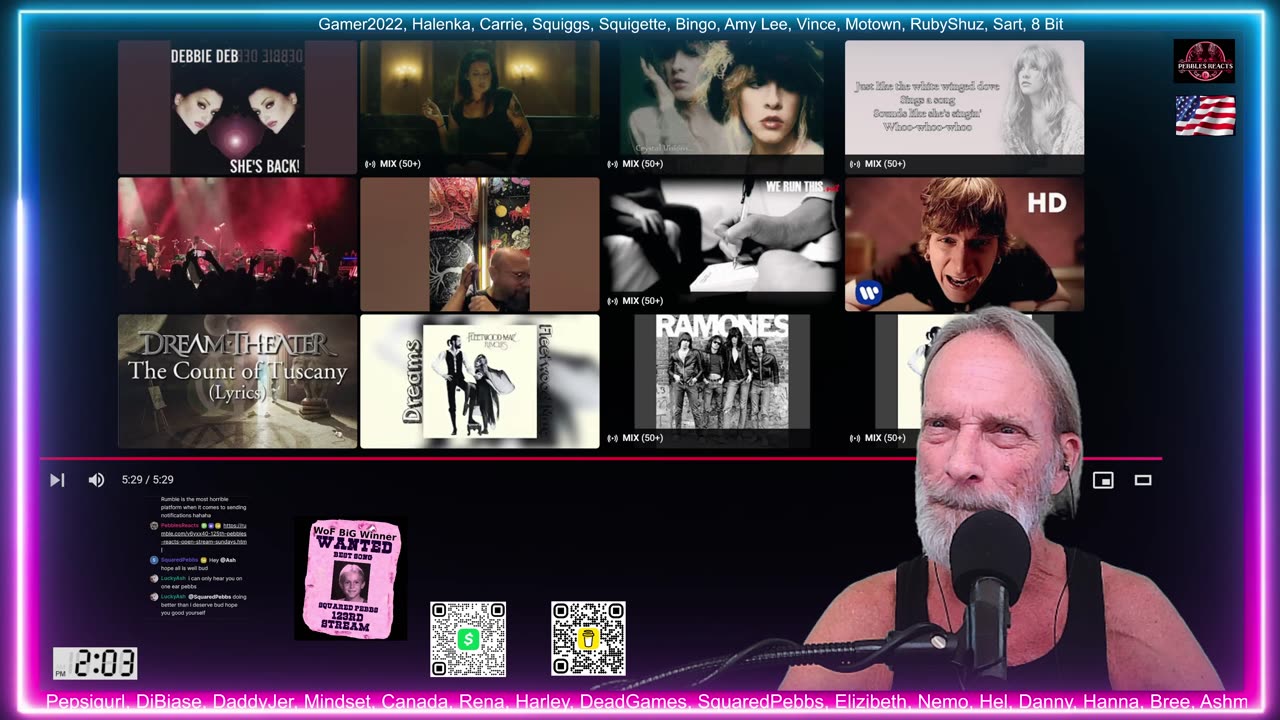Click the PebblesReacts avatar in chat
The width and height of the screenshot is (1280, 720).
(x=154, y=526)
